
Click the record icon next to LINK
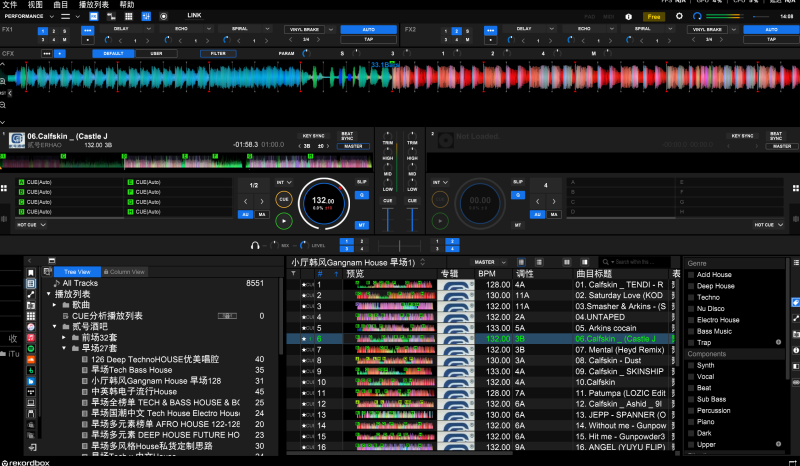pos(164,17)
